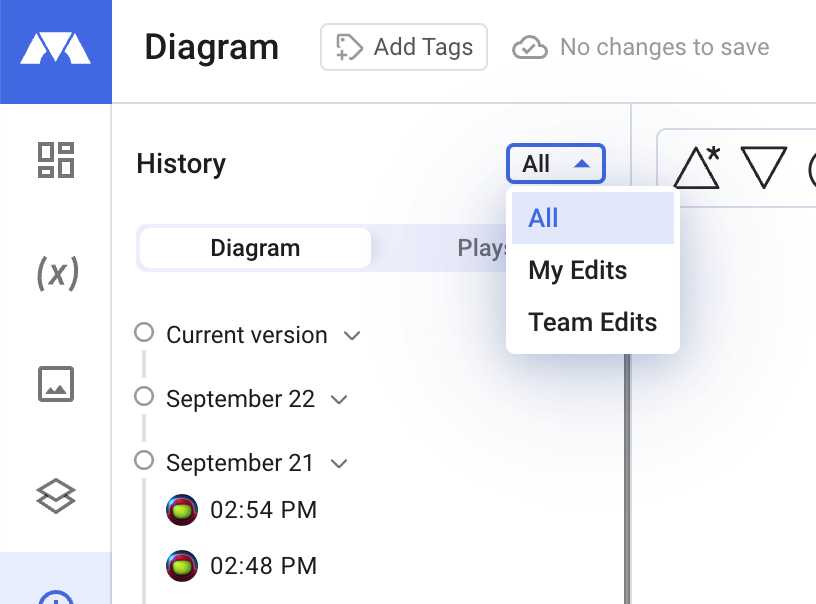The image size is (816, 604).
Task: Collapse the All history filter dropdown
Action: point(556,164)
